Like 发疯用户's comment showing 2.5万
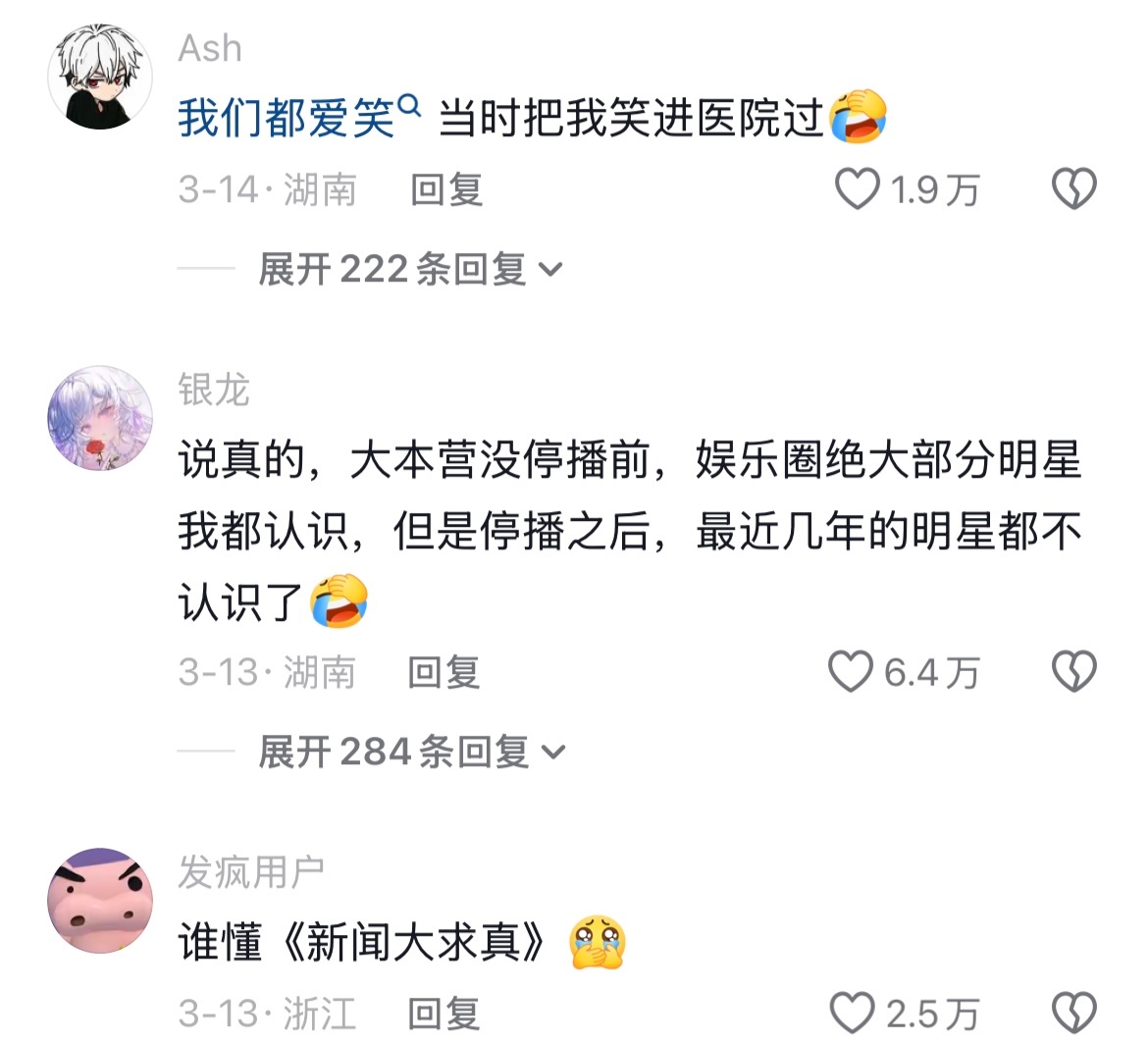 [x=853, y=1014]
